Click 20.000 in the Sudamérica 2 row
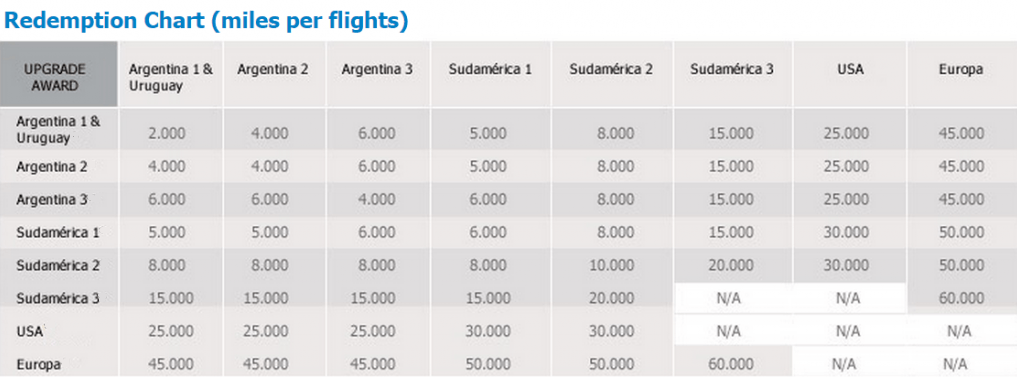This screenshot has height=377, width=1017. click(729, 265)
